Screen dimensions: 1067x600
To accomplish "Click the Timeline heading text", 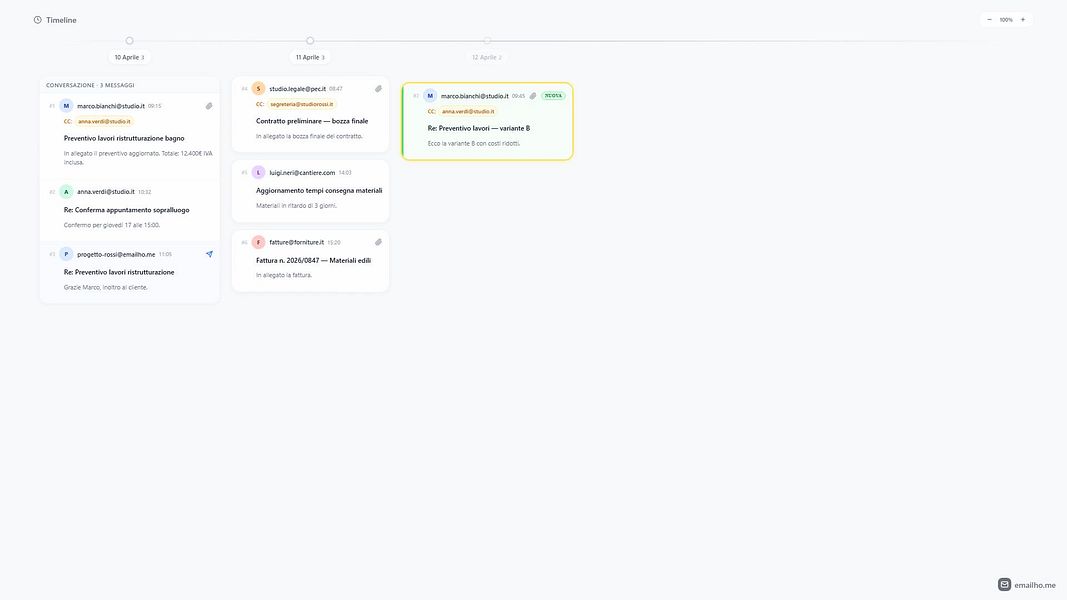I will [61, 20].
